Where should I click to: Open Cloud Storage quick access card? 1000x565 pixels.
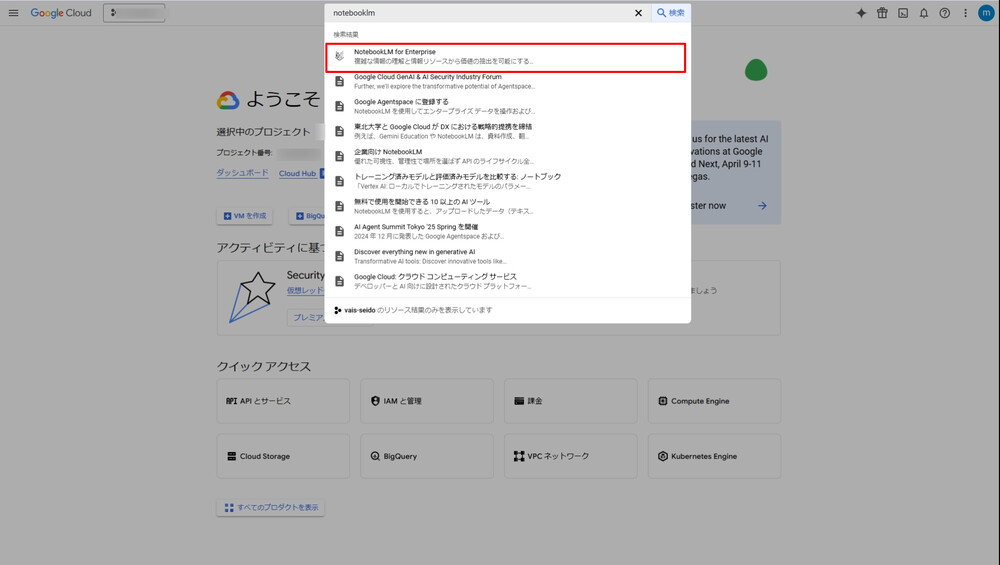[x=283, y=457]
